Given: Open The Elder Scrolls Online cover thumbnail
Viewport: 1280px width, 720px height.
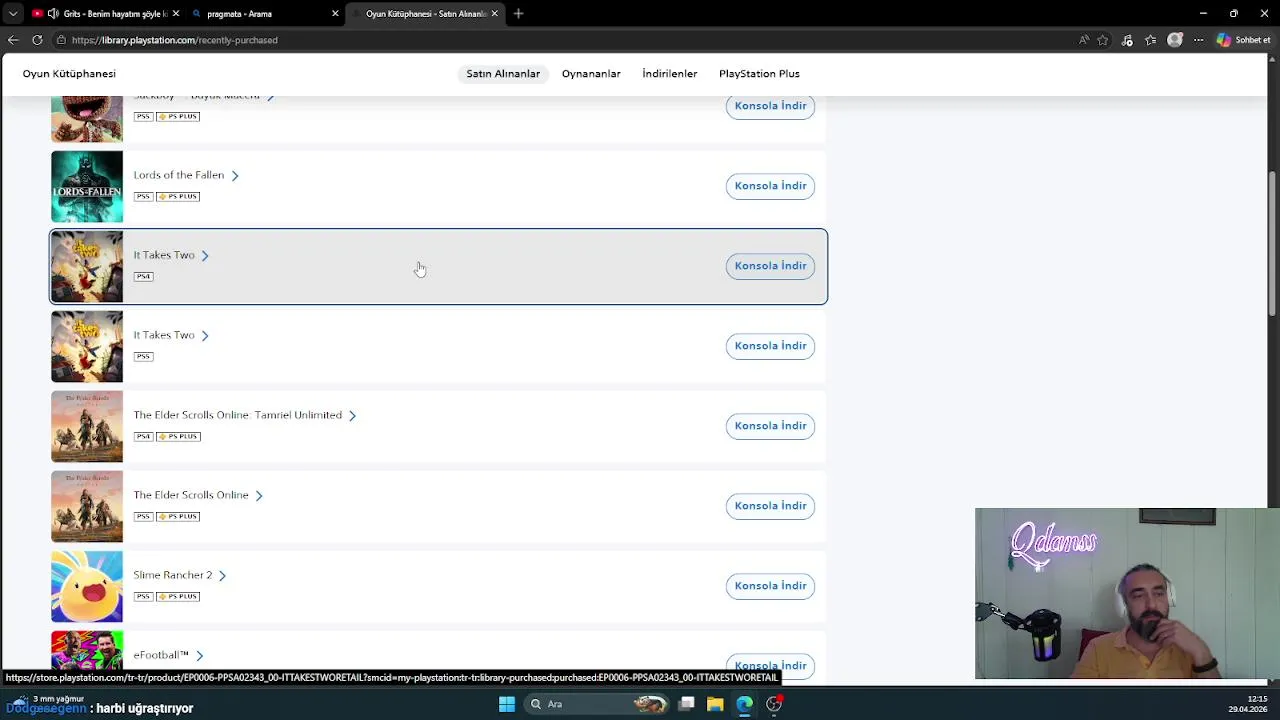Looking at the screenshot, I should tap(87, 507).
